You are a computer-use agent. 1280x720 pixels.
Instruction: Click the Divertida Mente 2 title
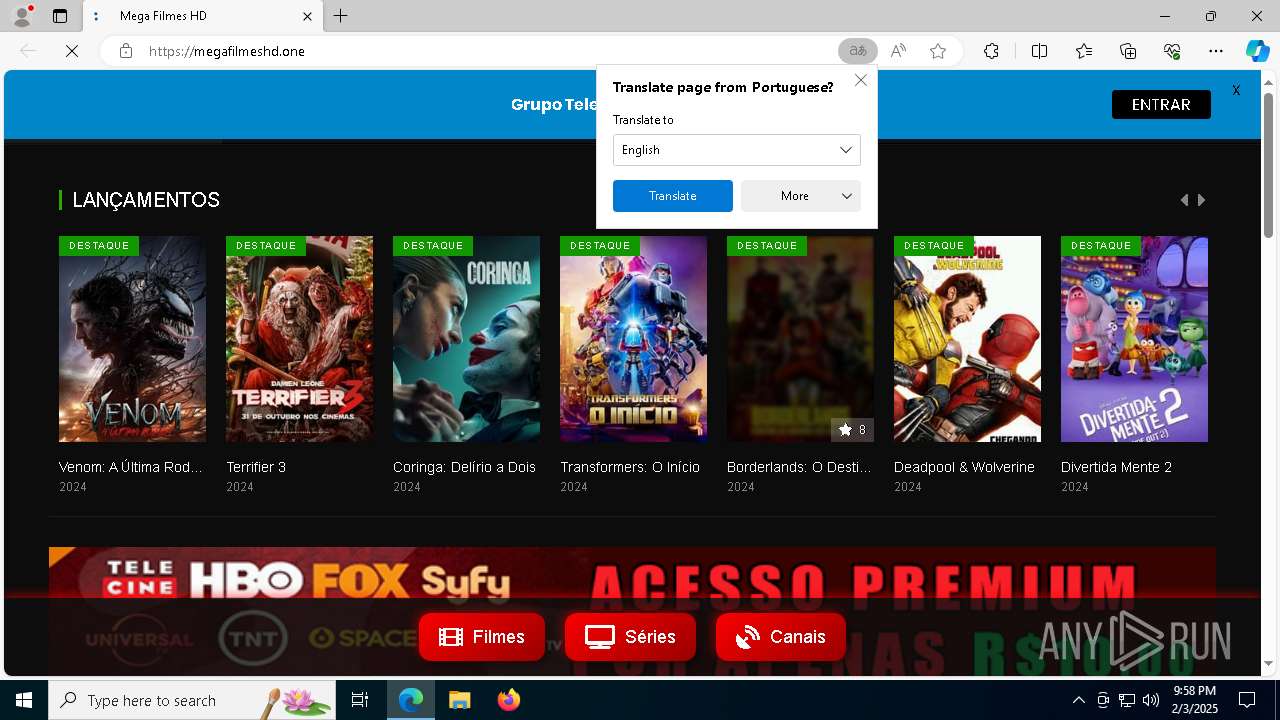1116,467
